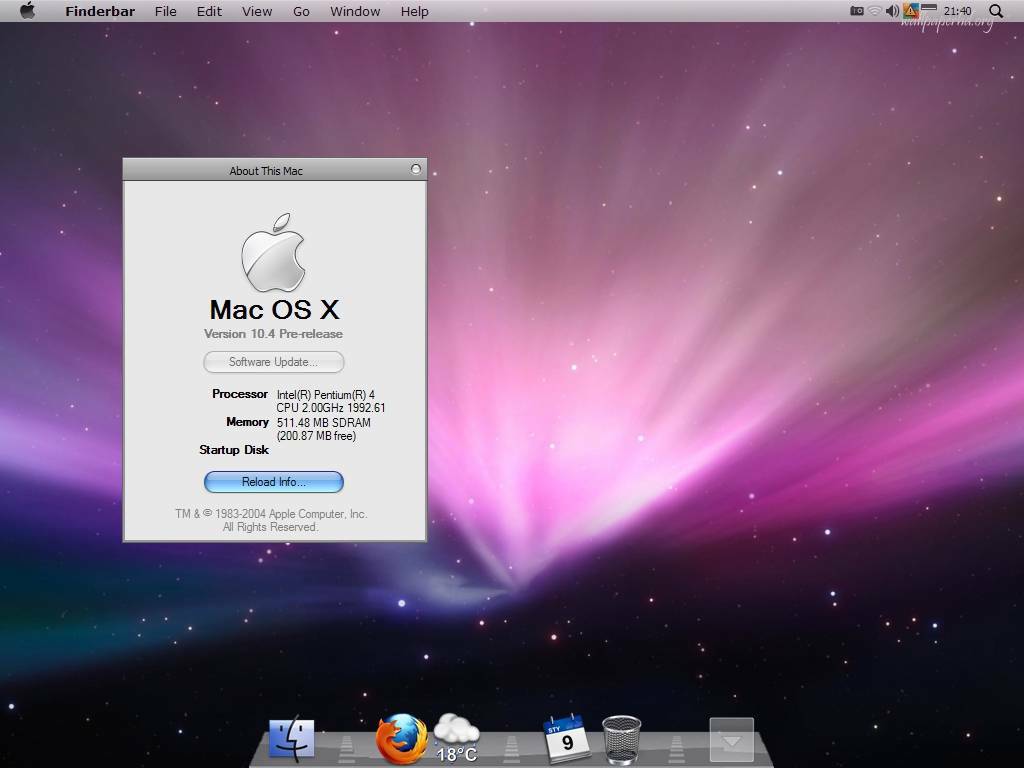1024x768 pixels.
Task: Click the Software Update button
Action: coord(273,362)
